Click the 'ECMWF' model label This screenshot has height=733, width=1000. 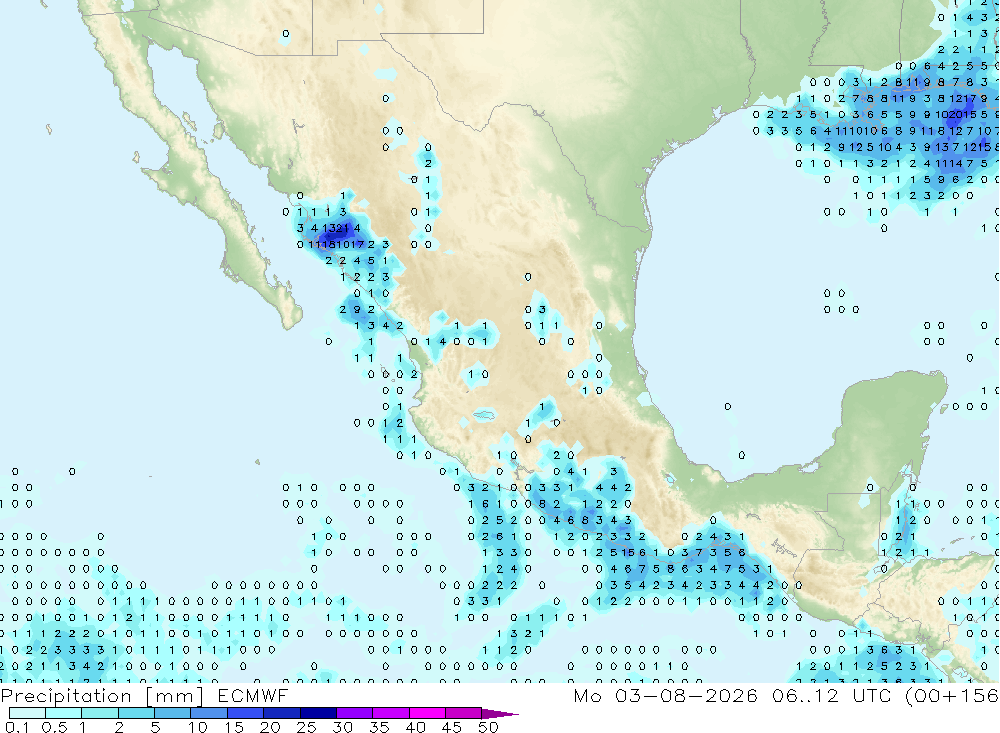(x=253, y=695)
